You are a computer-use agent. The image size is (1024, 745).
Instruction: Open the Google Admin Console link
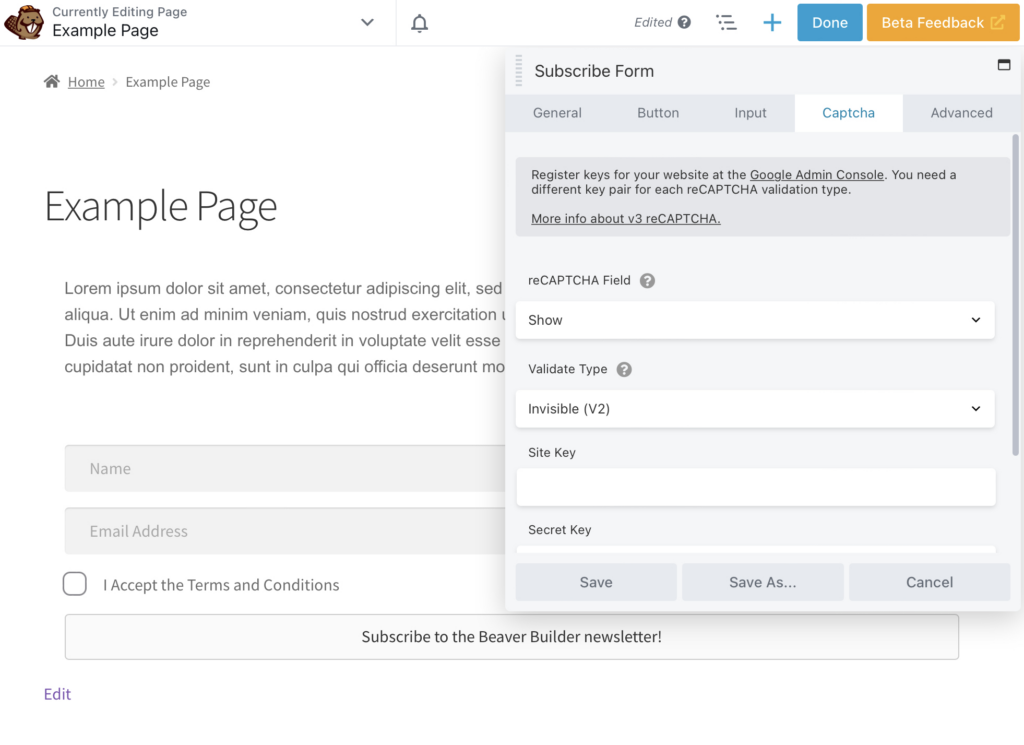817,175
